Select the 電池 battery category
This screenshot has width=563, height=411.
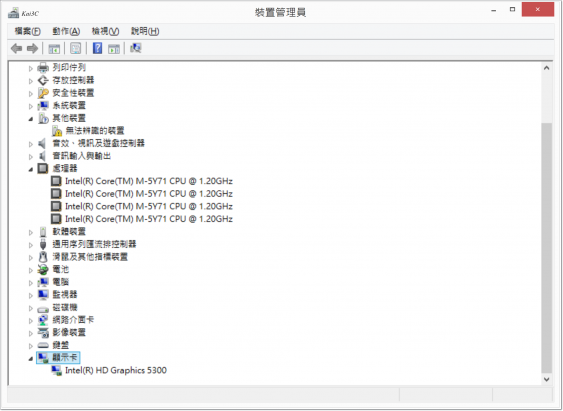(x=60, y=269)
